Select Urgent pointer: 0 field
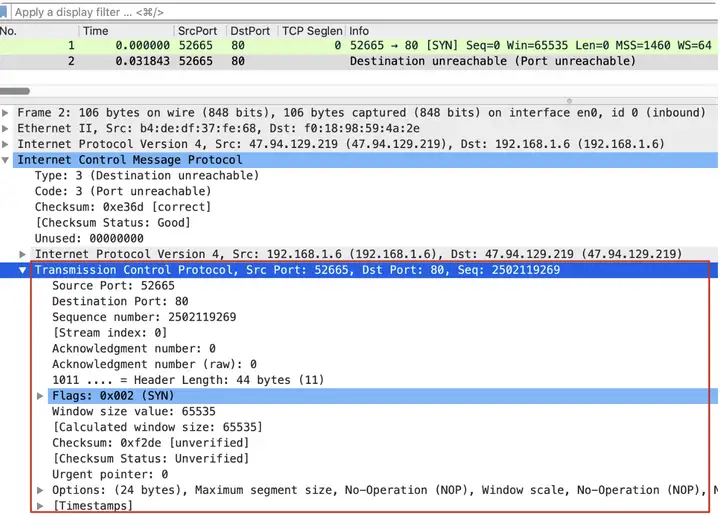 click(110, 474)
